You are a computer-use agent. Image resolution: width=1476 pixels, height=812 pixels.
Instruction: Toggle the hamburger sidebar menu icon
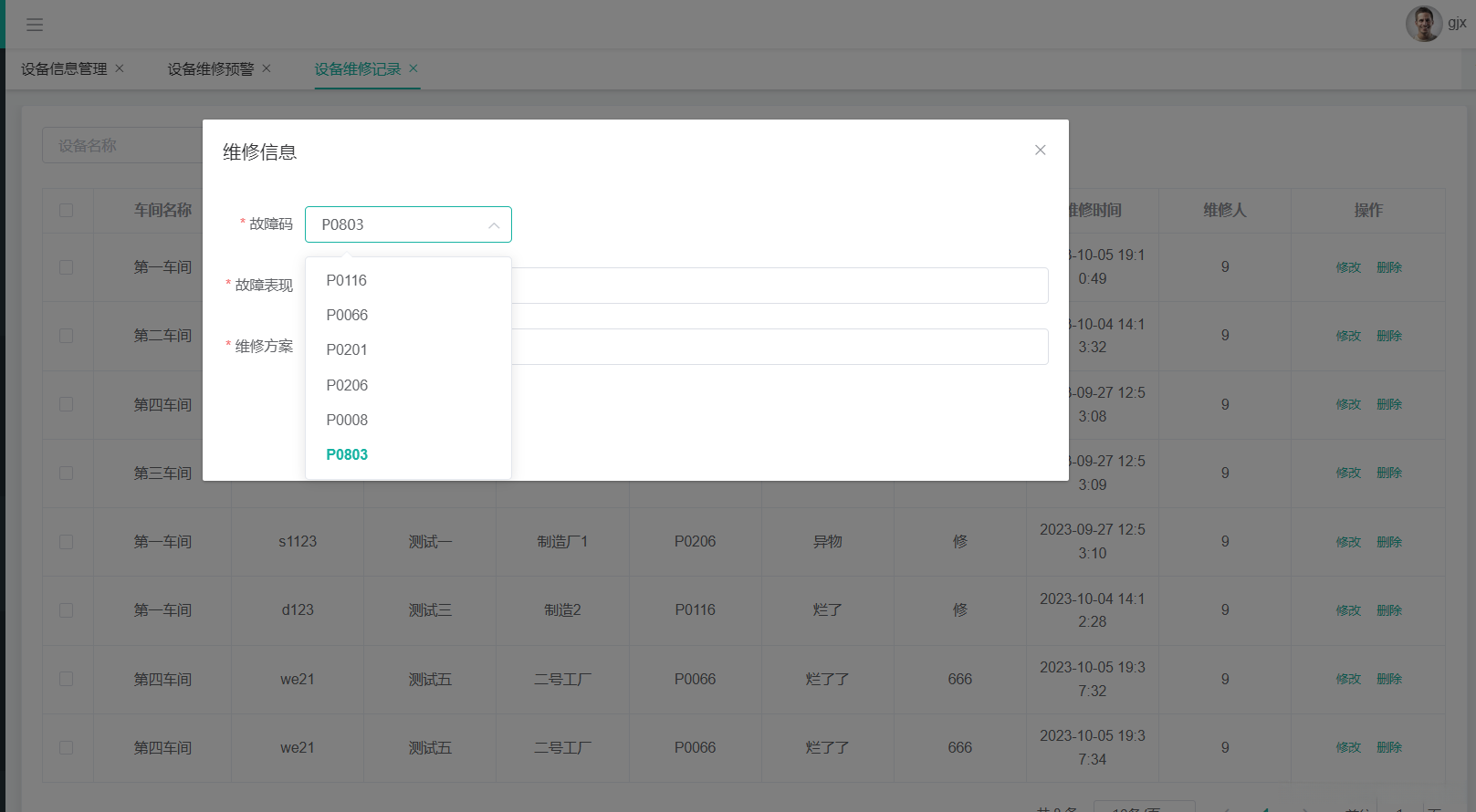click(x=35, y=25)
